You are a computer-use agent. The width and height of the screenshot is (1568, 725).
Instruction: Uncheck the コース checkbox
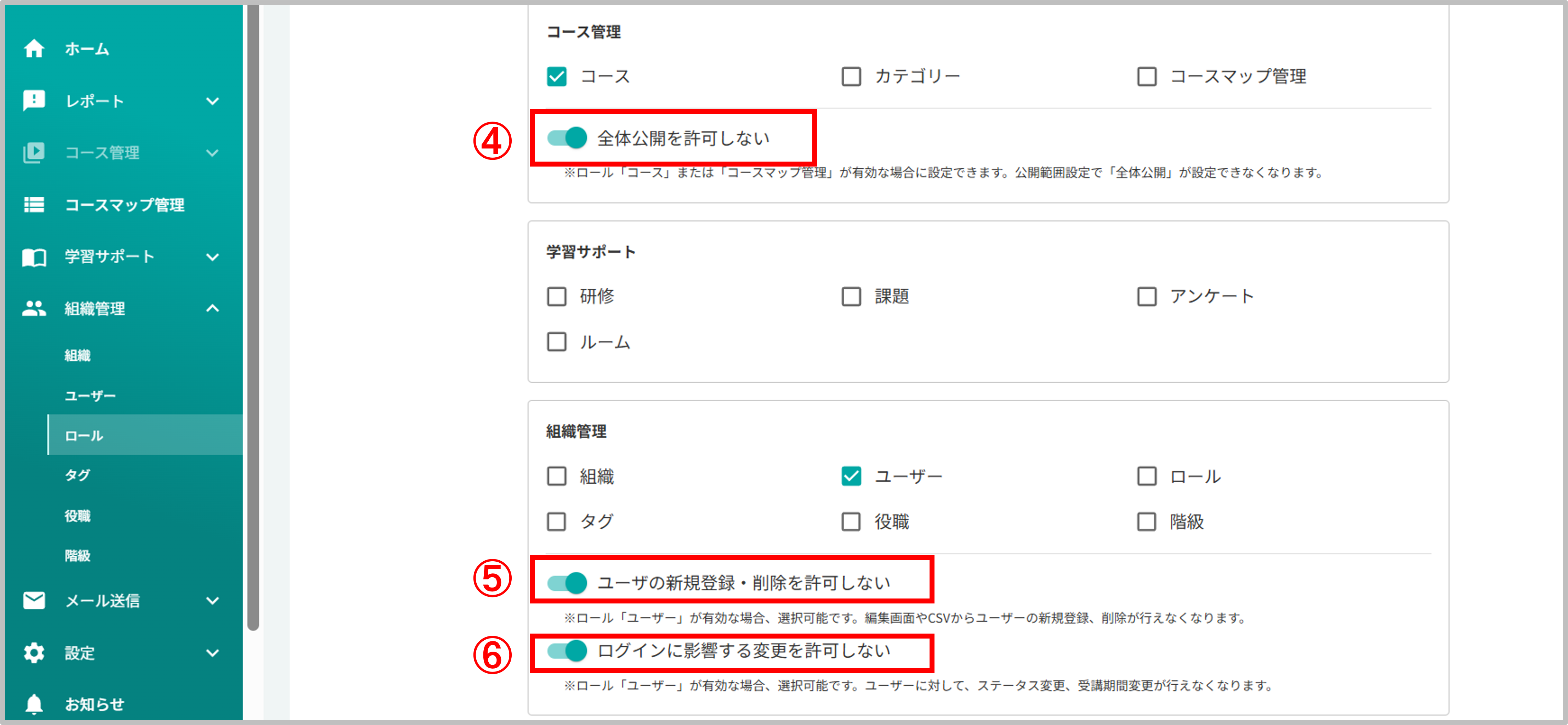[x=556, y=77]
